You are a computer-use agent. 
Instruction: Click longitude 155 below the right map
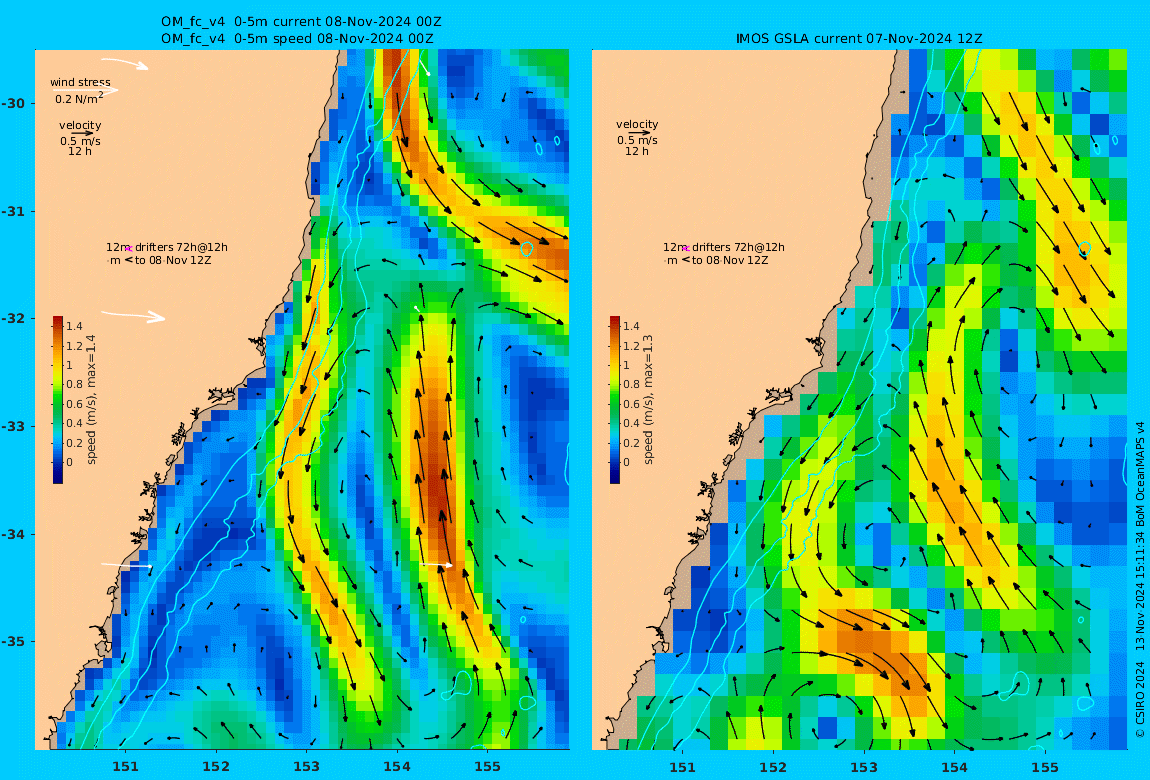[x=1045, y=767]
